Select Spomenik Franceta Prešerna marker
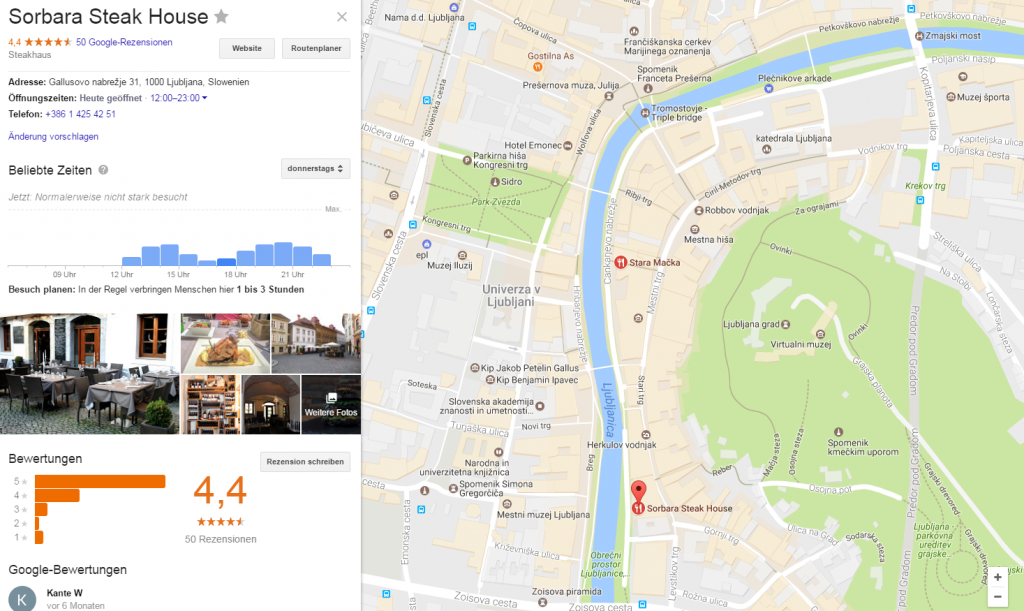 tap(648, 89)
